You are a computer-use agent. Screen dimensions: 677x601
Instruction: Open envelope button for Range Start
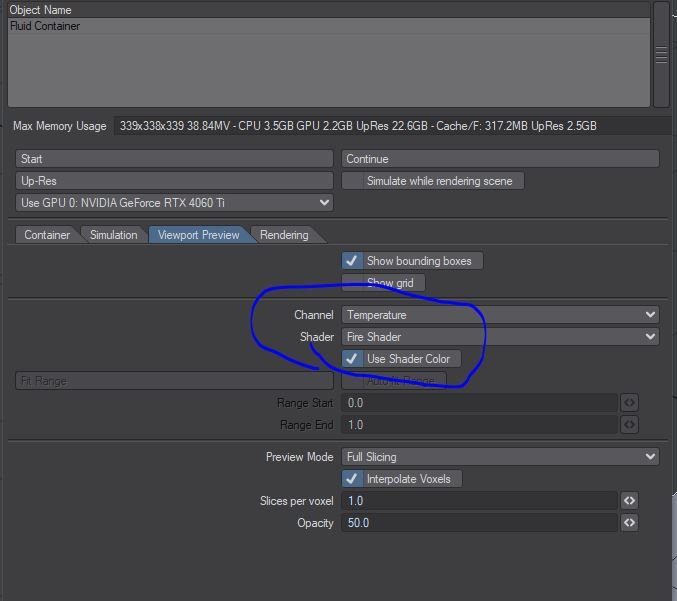pos(629,403)
